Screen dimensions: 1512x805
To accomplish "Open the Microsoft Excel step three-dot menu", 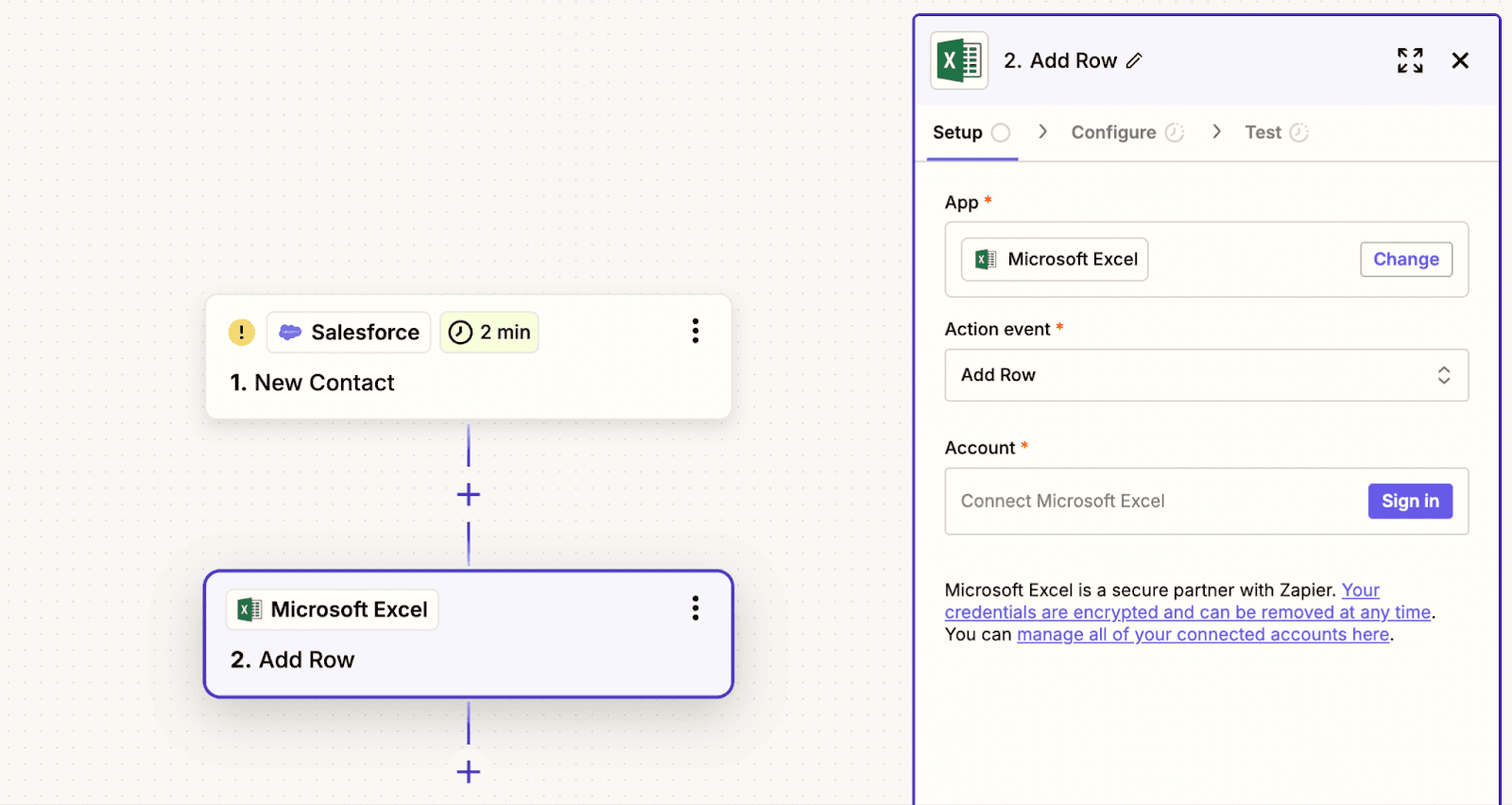I will click(x=696, y=608).
